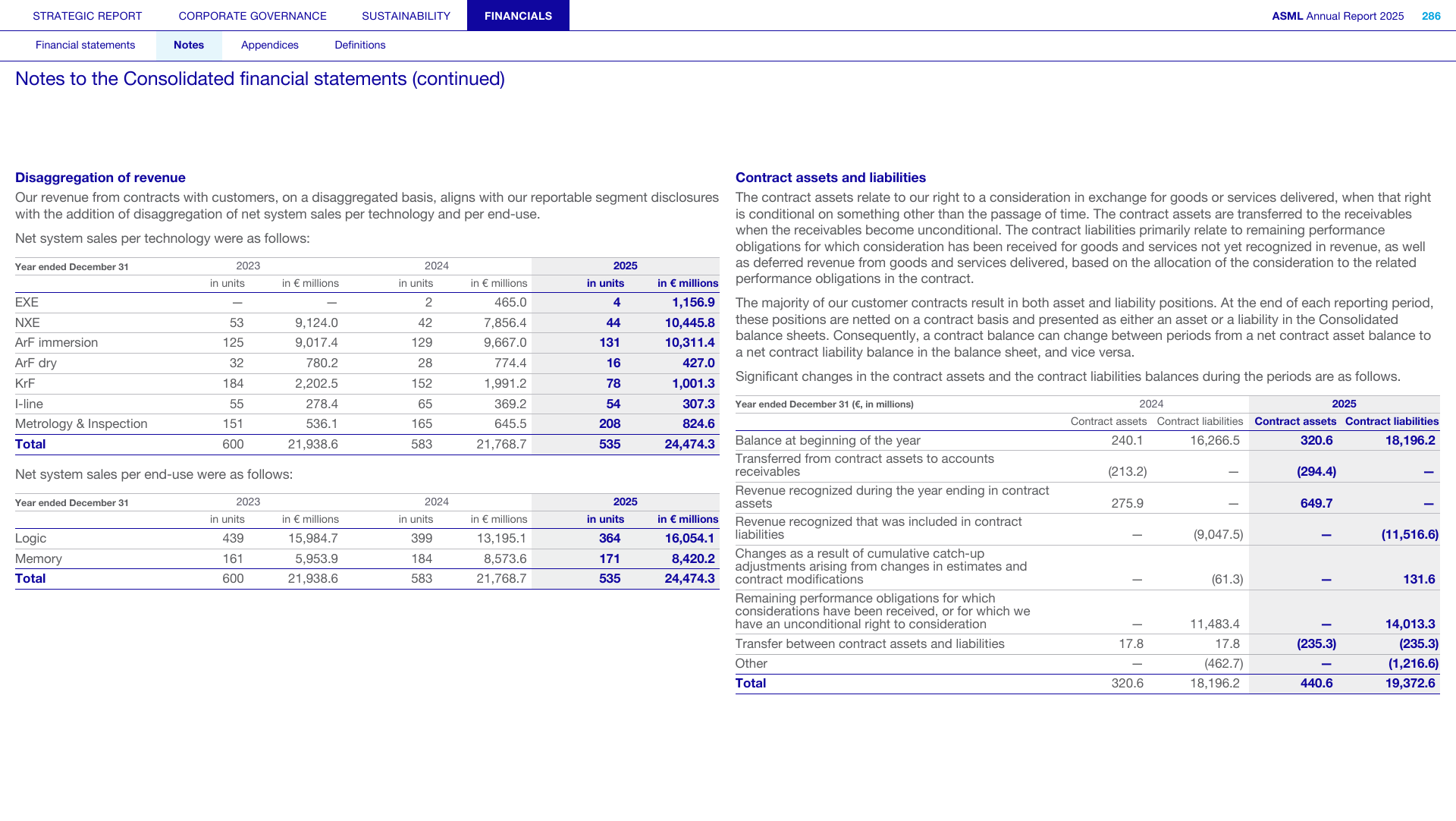Click Transfer between contract assets and liabilities label
This screenshot has width=1456, height=821.
(870, 644)
